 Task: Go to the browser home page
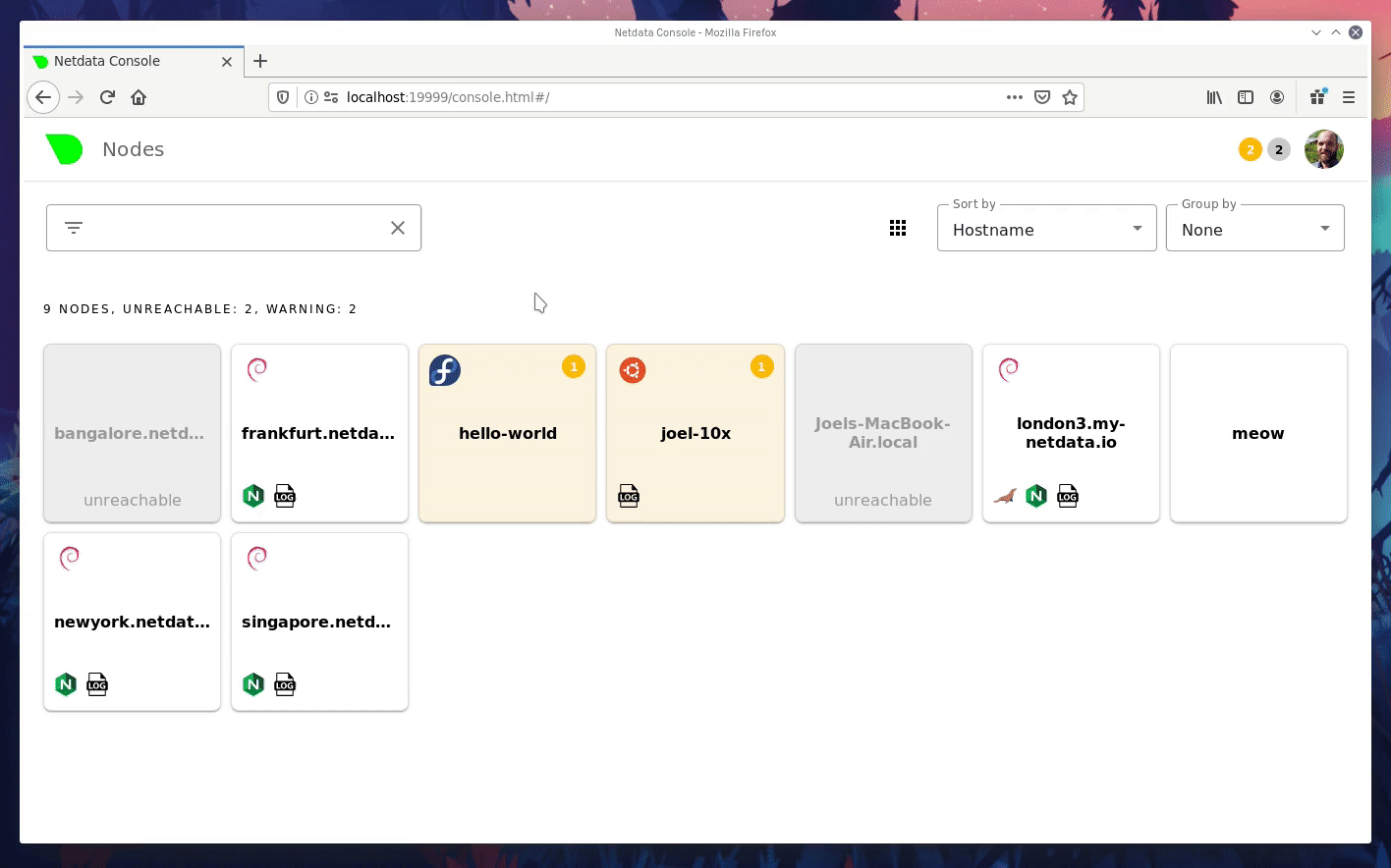(139, 97)
